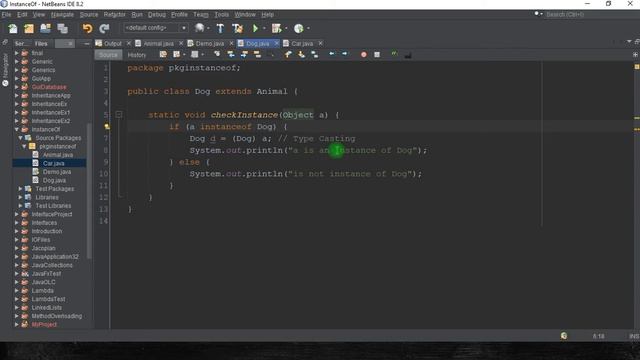640x360 pixels.
Task: Click the New Project icon
Action: coord(29,28)
